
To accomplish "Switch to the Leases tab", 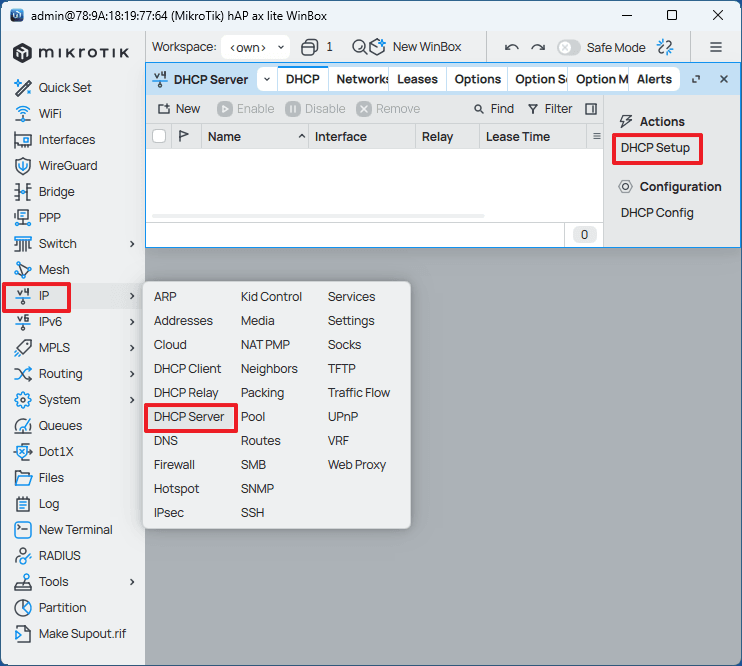I will tap(417, 79).
